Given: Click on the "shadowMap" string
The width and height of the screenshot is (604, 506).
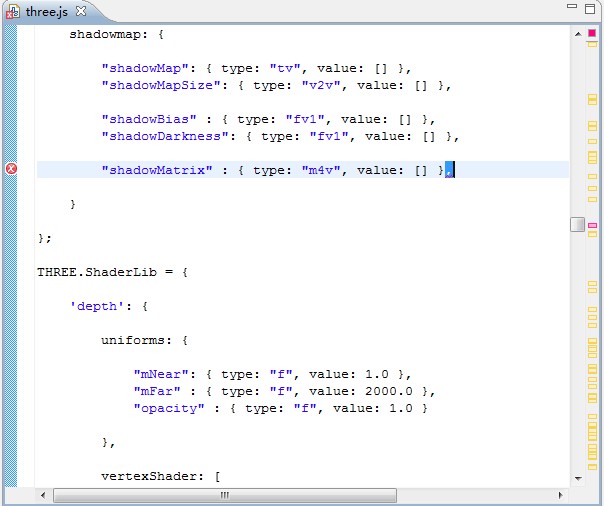Looking at the screenshot, I should pos(145,69).
